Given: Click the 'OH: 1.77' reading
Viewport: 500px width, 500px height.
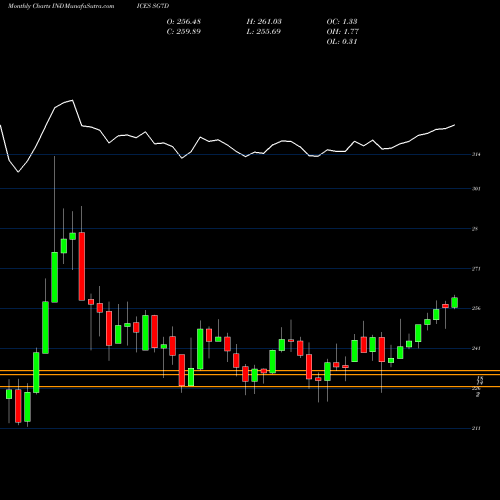Looking at the screenshot, I should (x=343, y=32).
